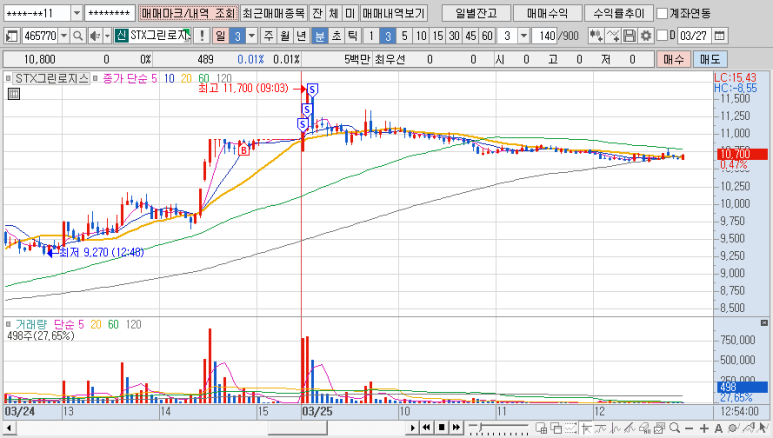Screen dimensions: 773x438
Task: Click the 수익률추이 button
Action: tap(619, 13)
